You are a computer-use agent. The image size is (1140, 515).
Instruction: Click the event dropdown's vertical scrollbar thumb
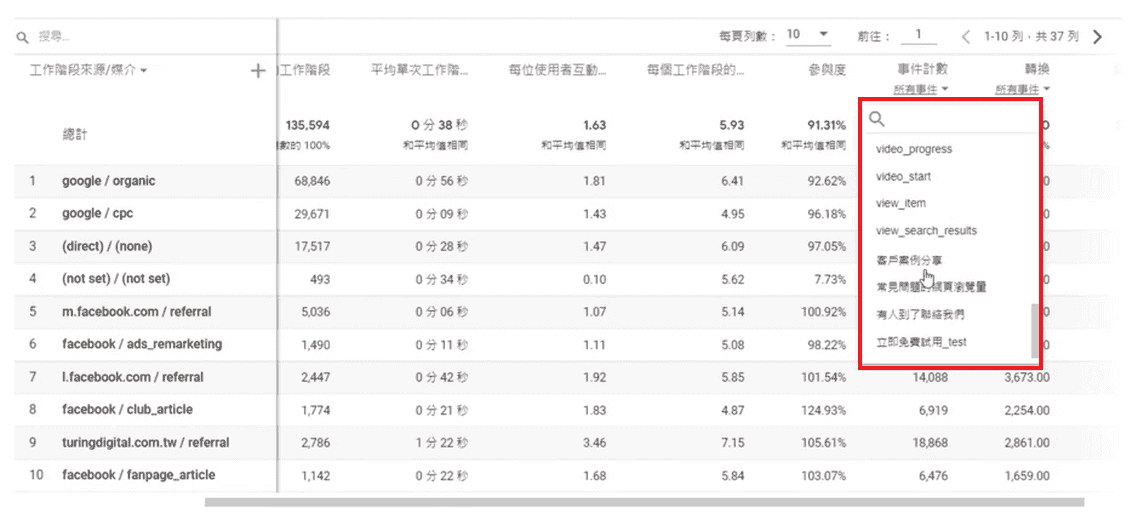point(1035,332)
